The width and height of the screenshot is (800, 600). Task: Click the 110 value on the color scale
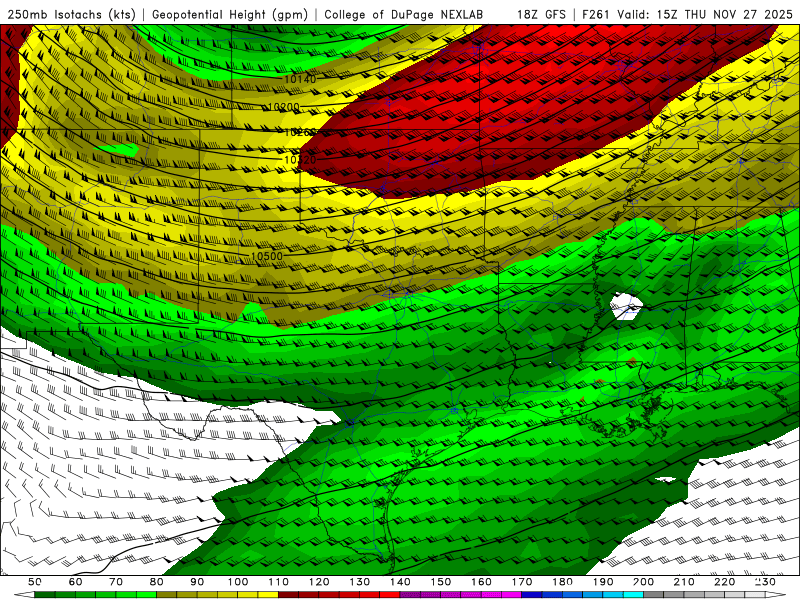[x=278, y=582]
